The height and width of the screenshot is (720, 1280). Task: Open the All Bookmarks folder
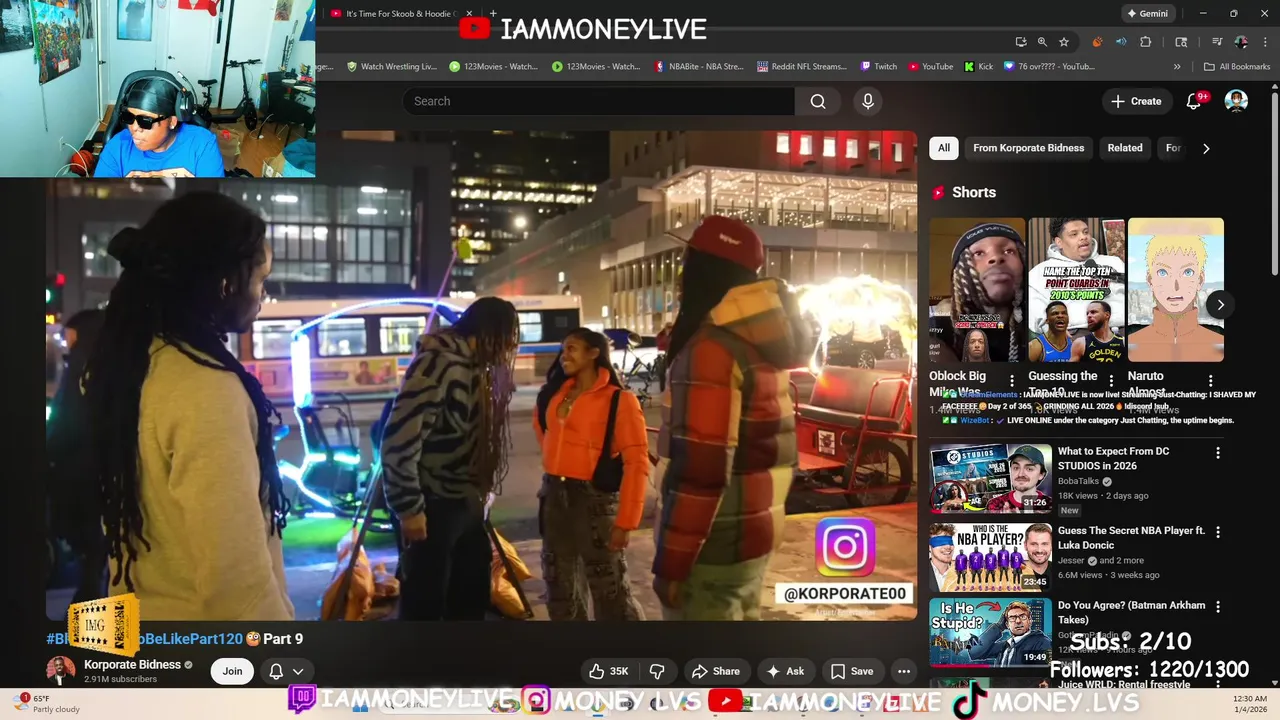(1237, 67)
